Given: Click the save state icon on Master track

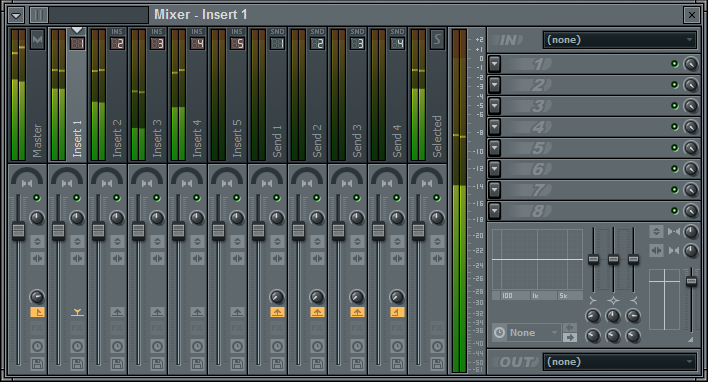Looking at the screenshot, I should tap(37, 363).
